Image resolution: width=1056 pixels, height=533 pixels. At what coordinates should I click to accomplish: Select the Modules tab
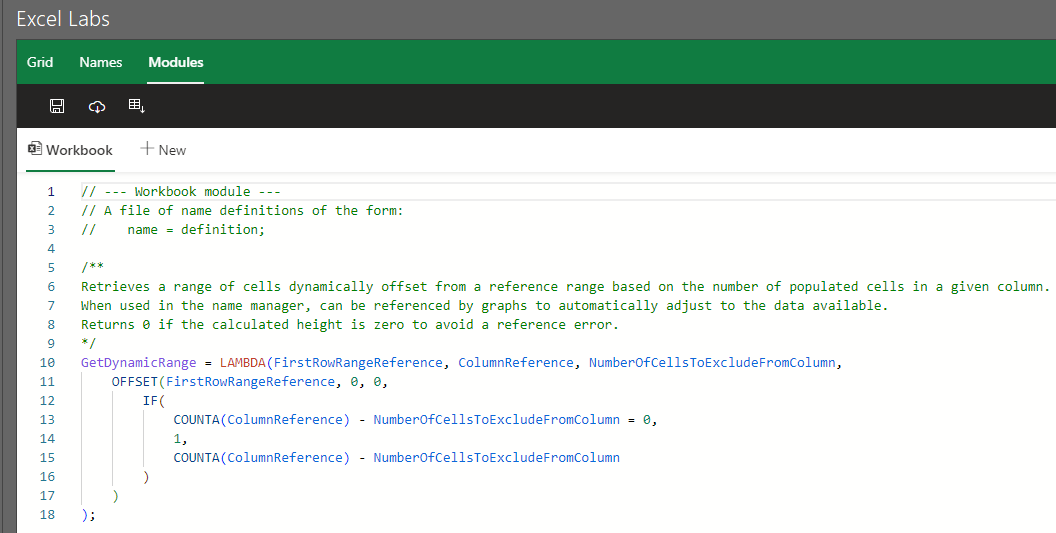tap(176, 62)
